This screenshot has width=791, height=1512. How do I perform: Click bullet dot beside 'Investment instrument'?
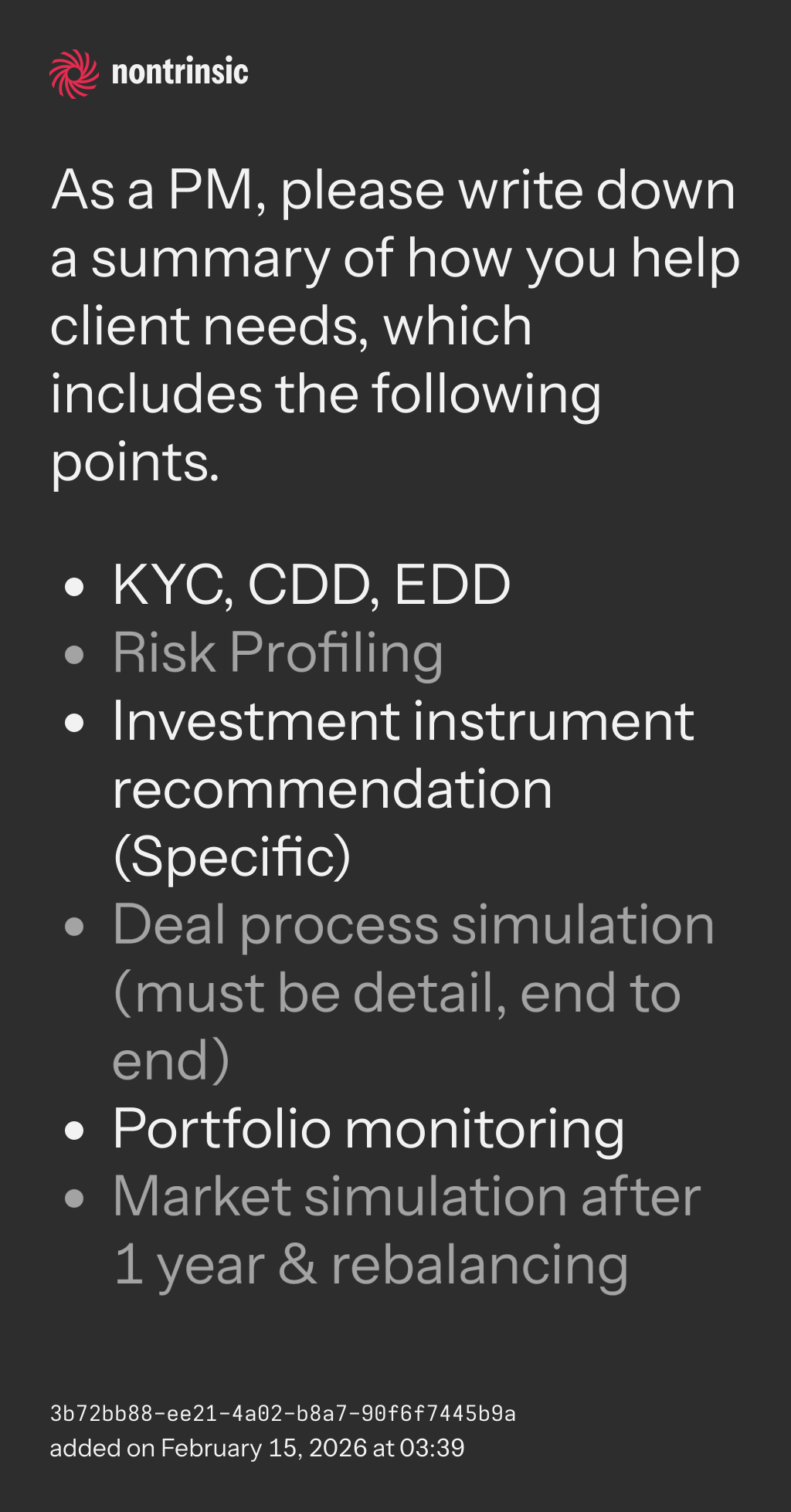point(74,724)
